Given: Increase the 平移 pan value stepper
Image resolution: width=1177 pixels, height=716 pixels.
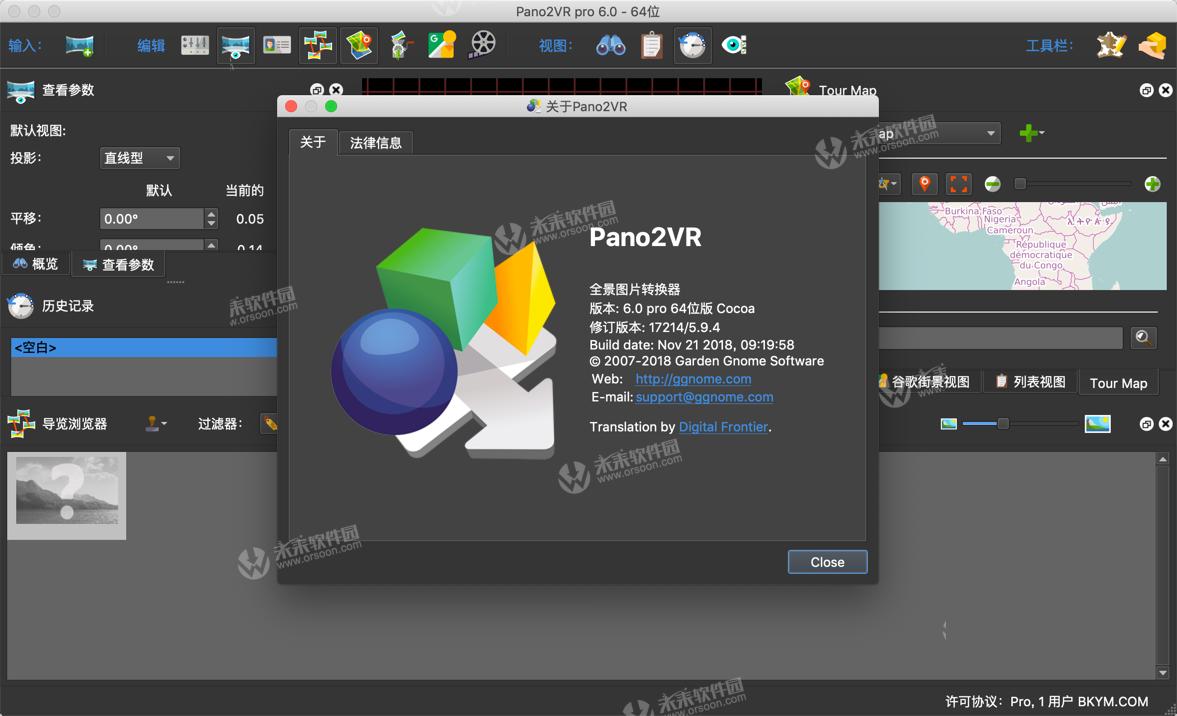Looking at the screenshot, I should (211, 214).
